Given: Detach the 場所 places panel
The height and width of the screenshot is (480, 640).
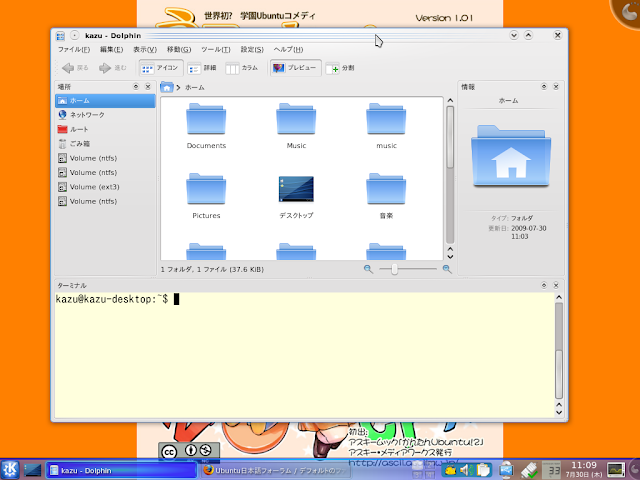Looking at the screenshot, I should pyautogui.click(x=136, y=87).
